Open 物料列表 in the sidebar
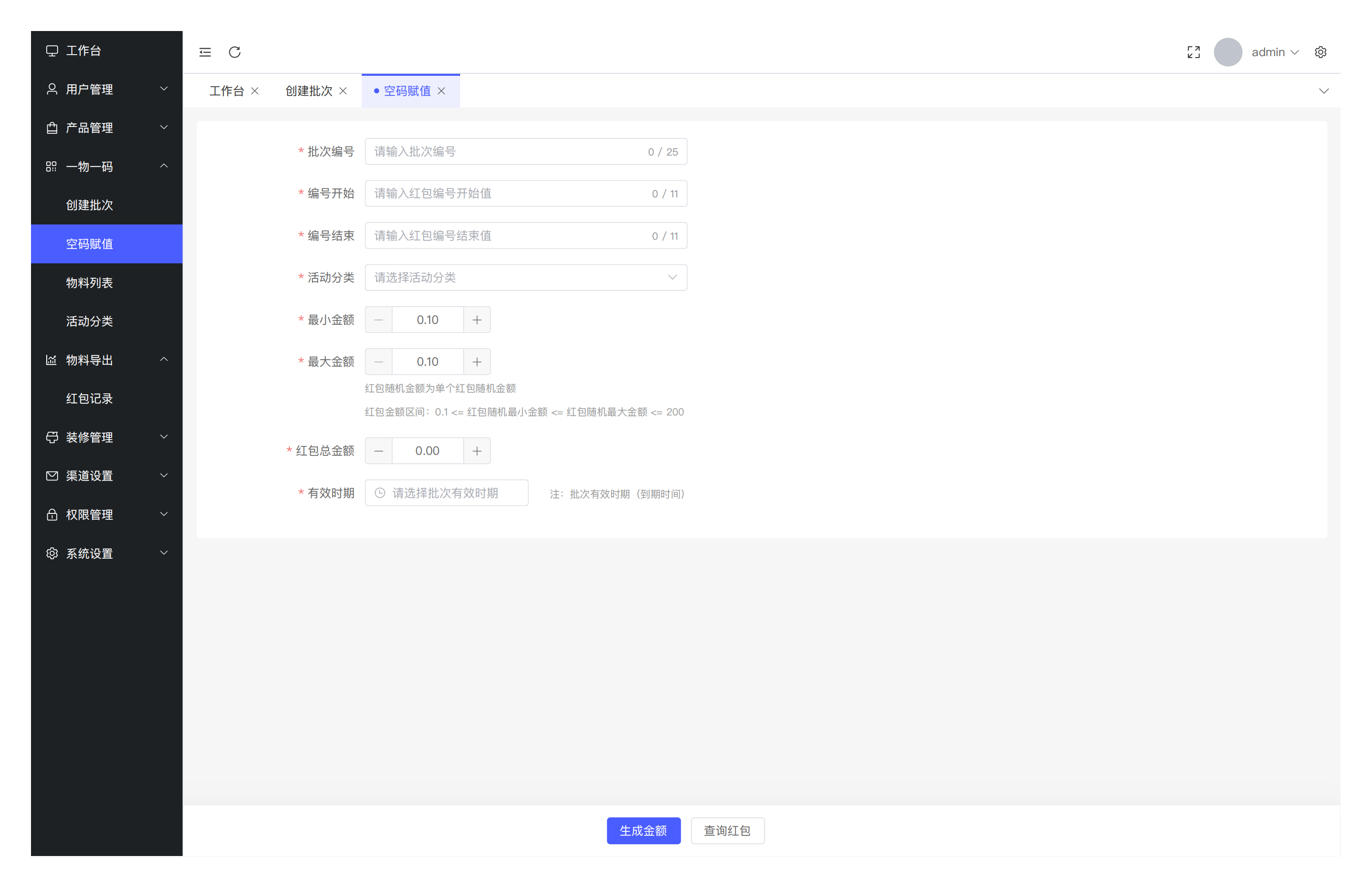1372x888 pixels. 90,283
